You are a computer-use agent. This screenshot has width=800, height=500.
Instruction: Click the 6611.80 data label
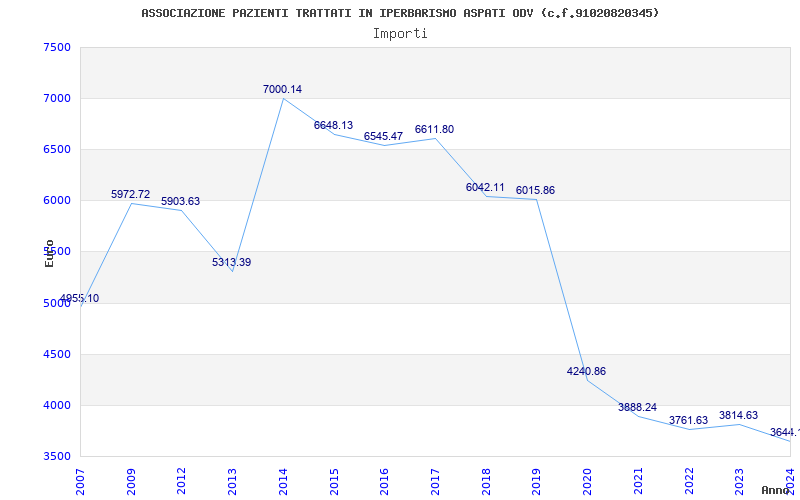click(434, 130)
